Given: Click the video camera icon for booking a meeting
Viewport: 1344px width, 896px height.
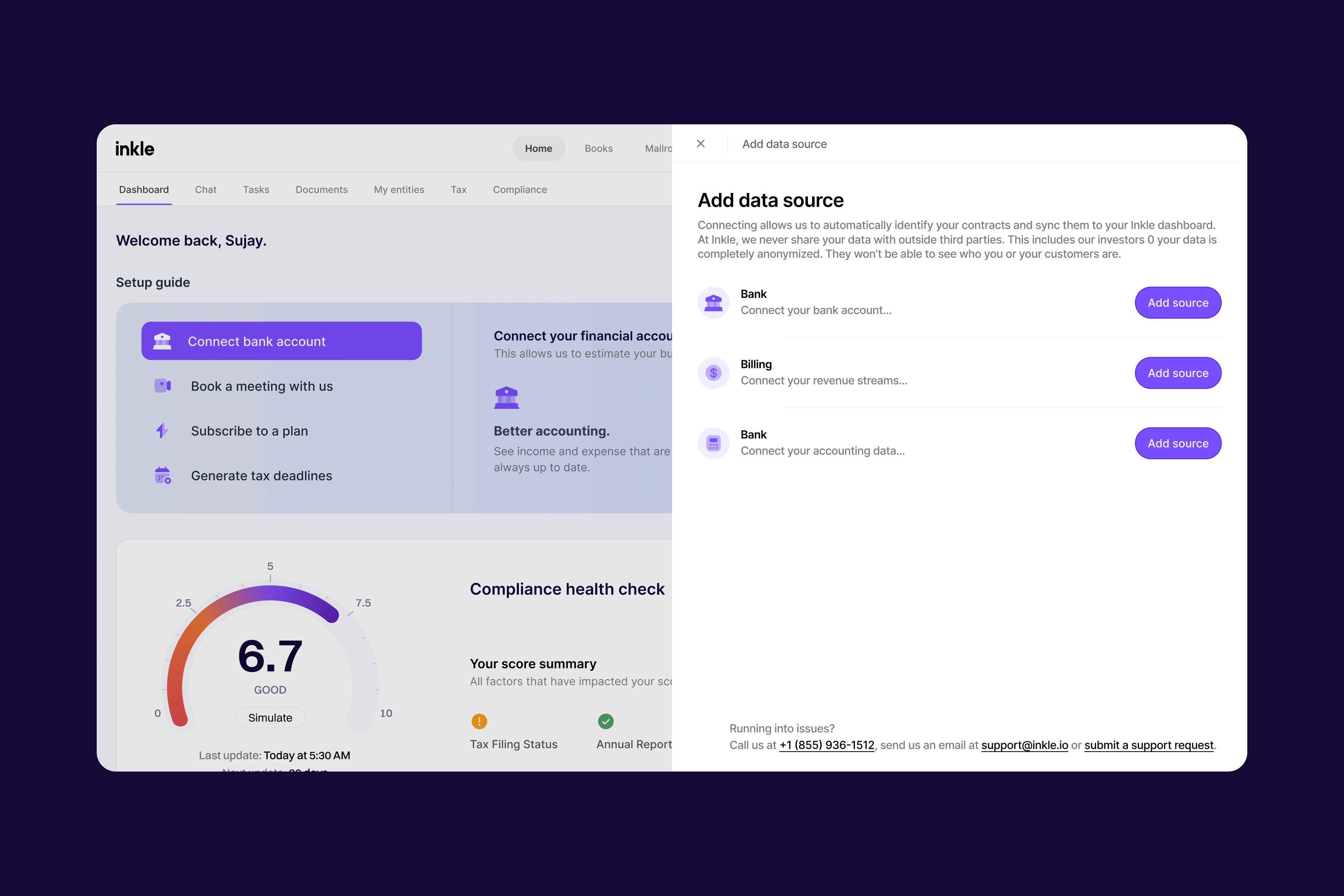Looking at the screenshot, I should click(162, 386).
